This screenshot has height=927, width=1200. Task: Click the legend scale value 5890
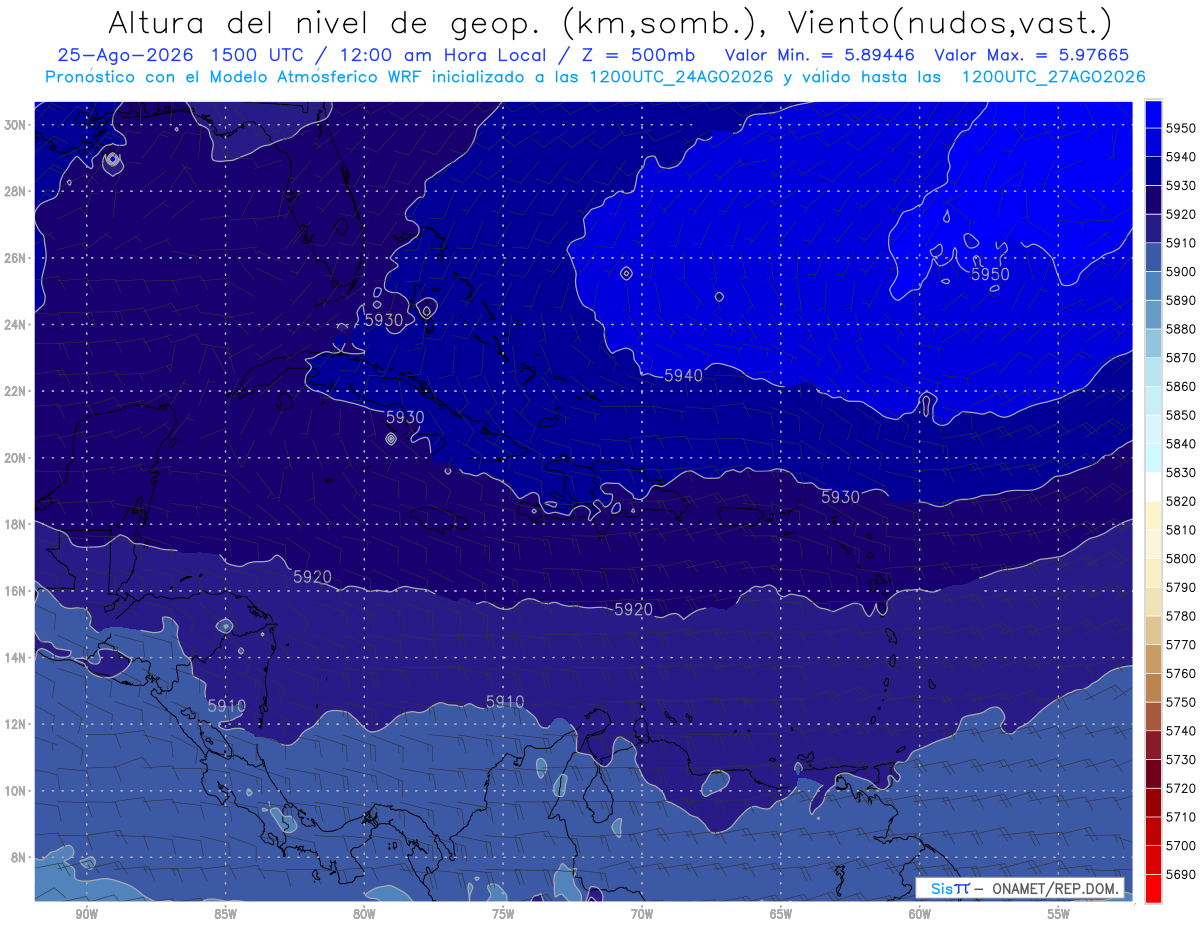(1181, 300)
